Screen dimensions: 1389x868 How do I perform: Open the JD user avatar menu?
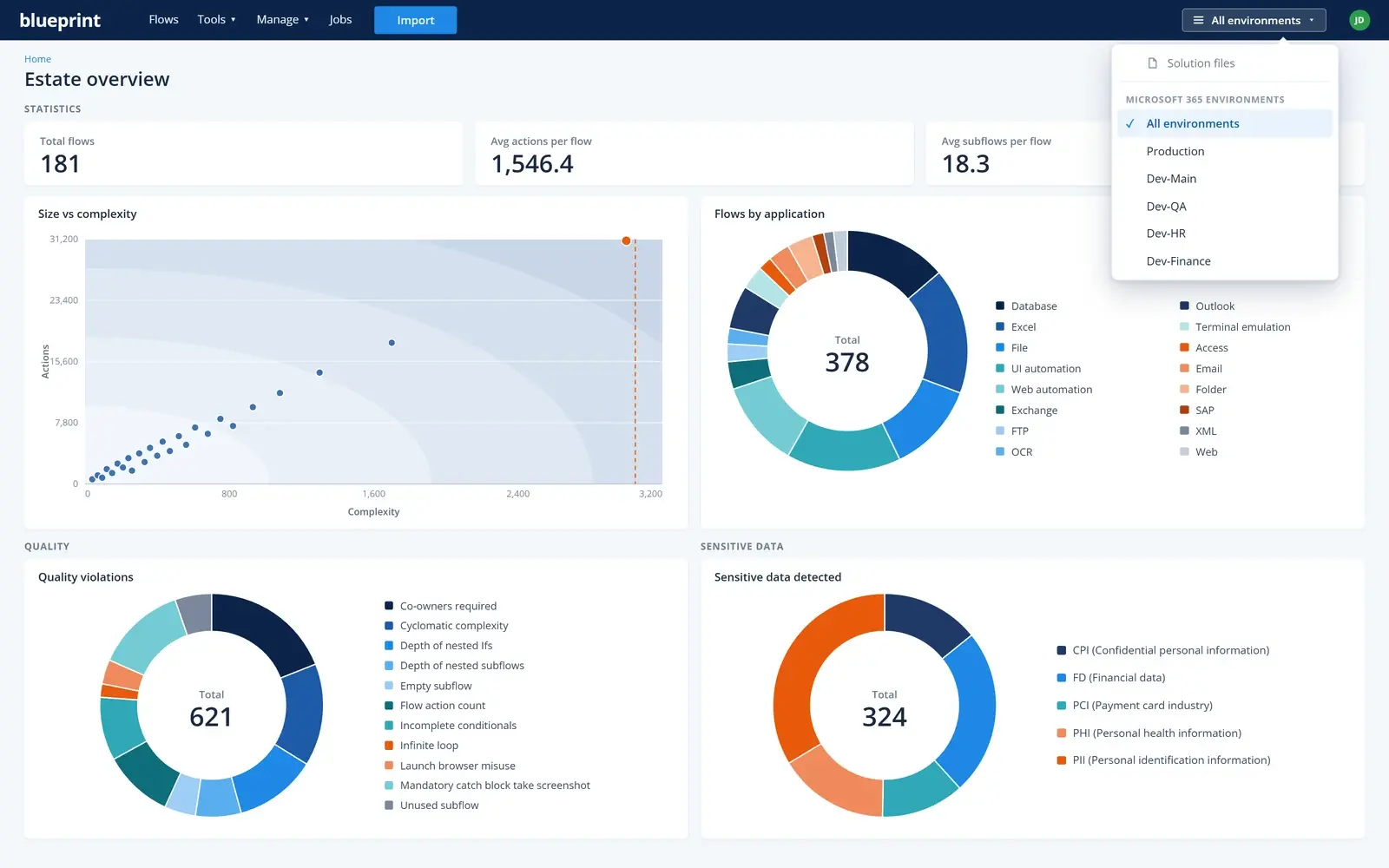pos(1359,20)
